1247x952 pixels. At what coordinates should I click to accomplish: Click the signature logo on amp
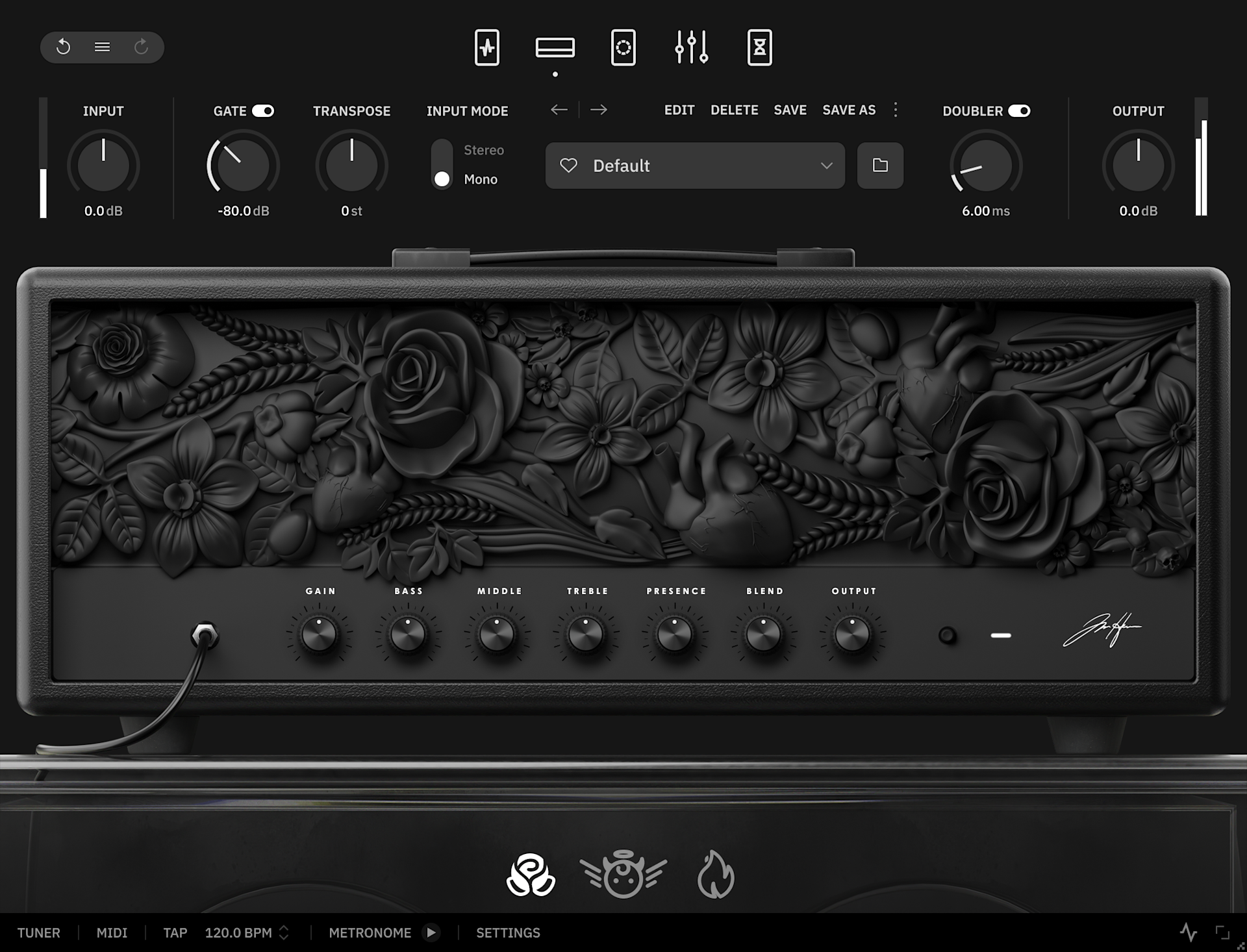[x=1102, y=630]
